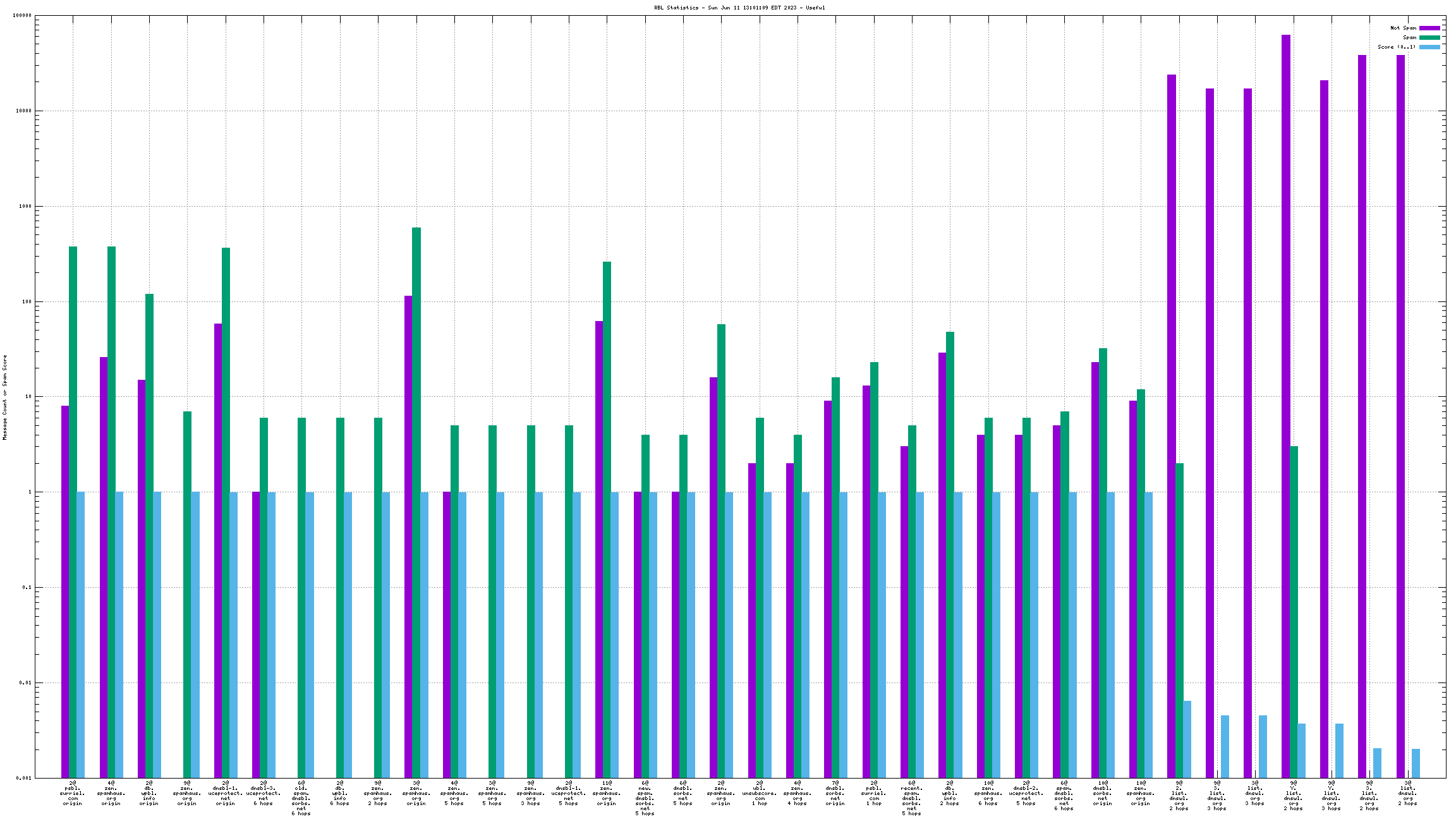Select the zen.spamhaus.org 4 hops label

798,793
